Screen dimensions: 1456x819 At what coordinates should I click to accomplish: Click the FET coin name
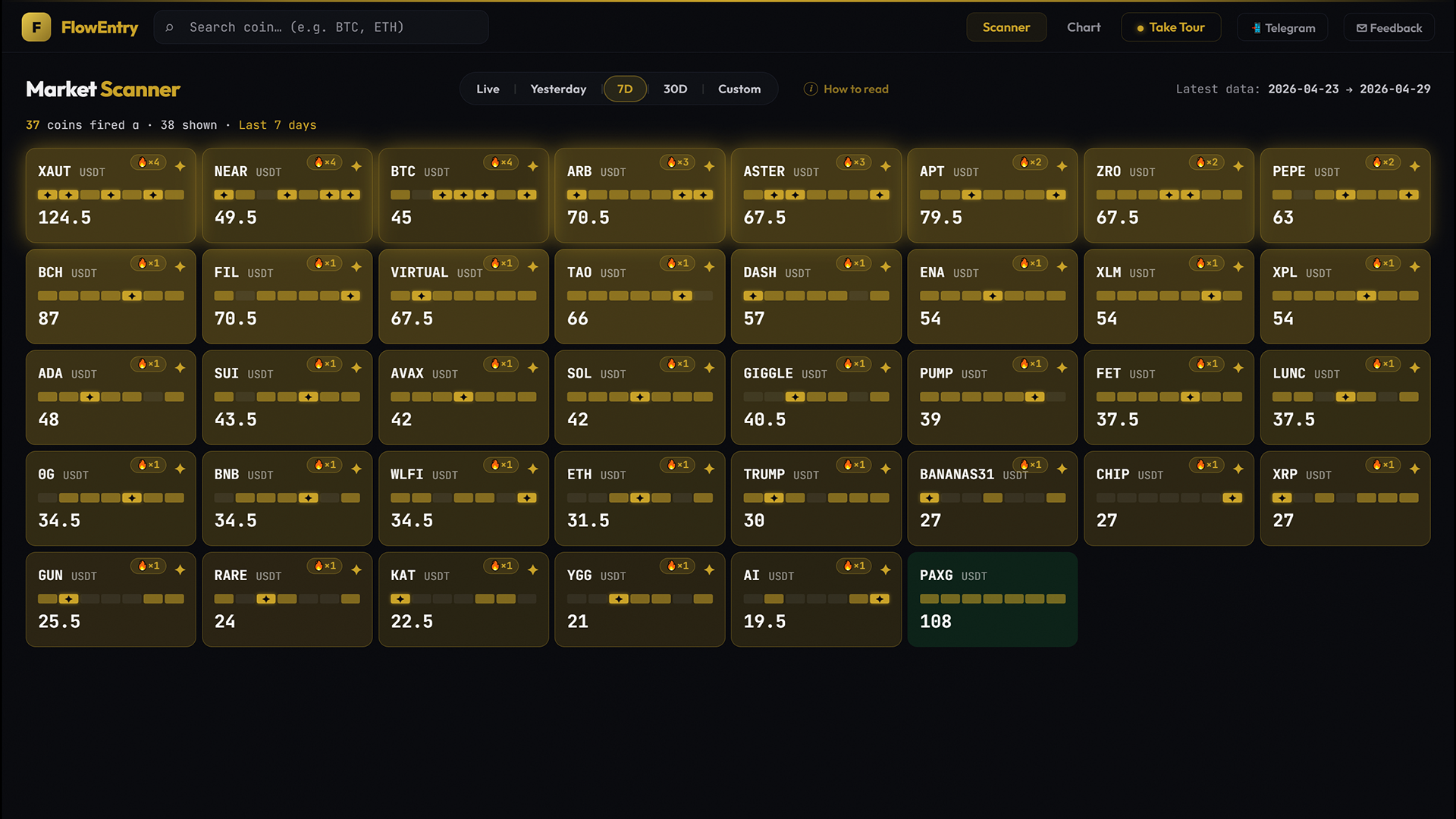[x=1108, y=373]
